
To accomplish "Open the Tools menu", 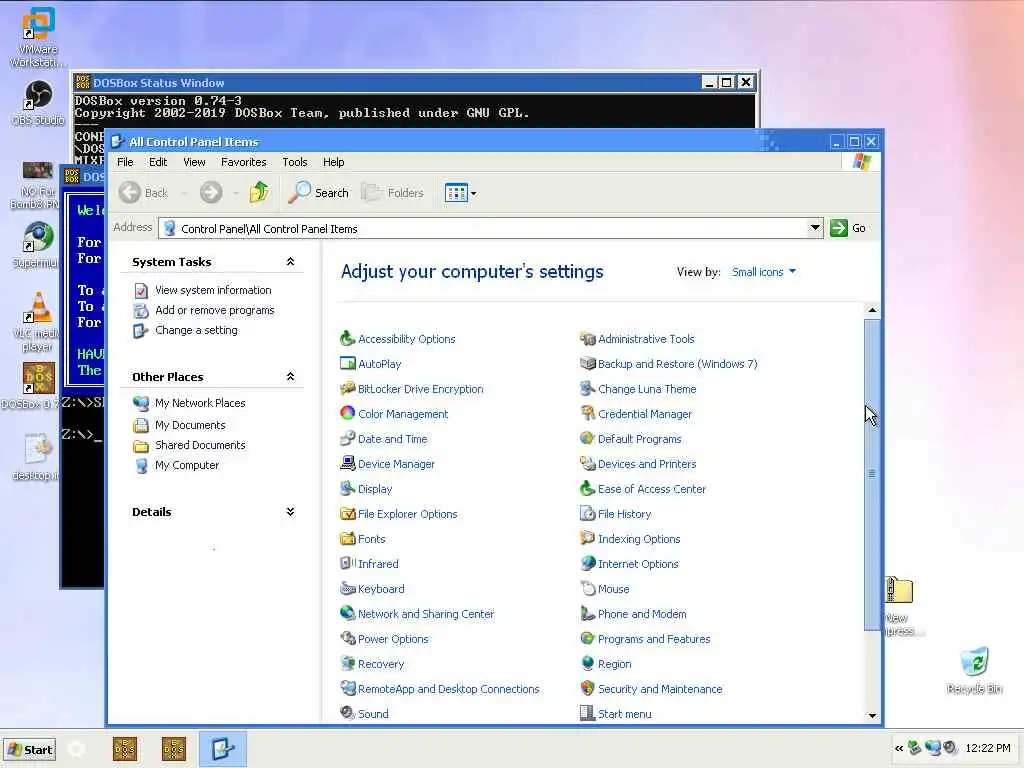I will click(x=295, y=162).
